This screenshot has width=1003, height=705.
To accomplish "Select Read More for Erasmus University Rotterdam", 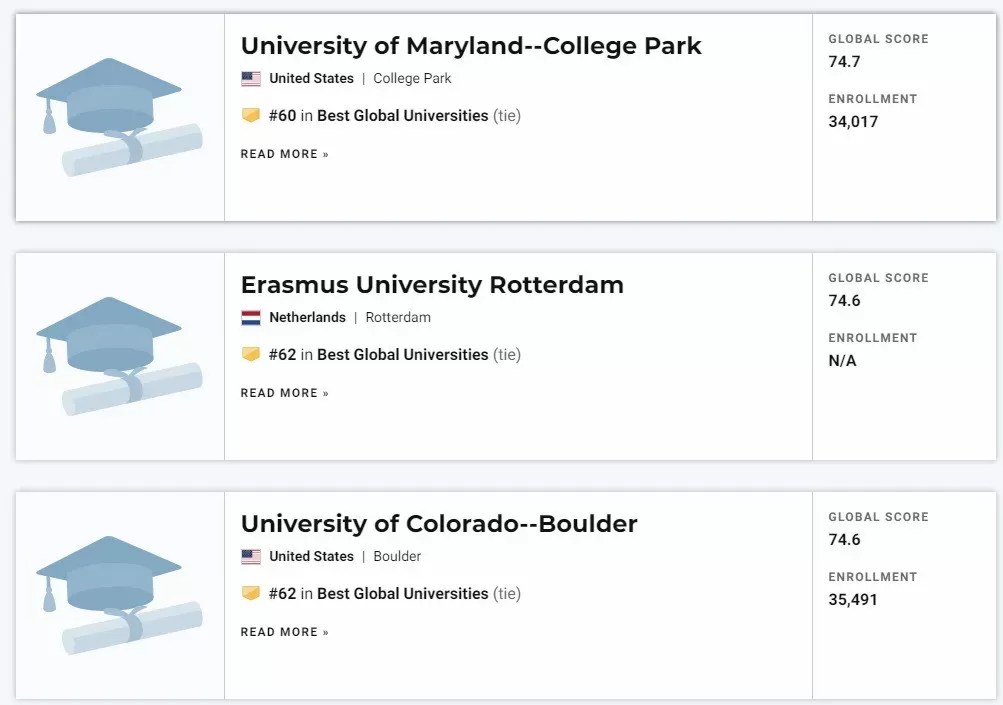I will pos(285,393).
